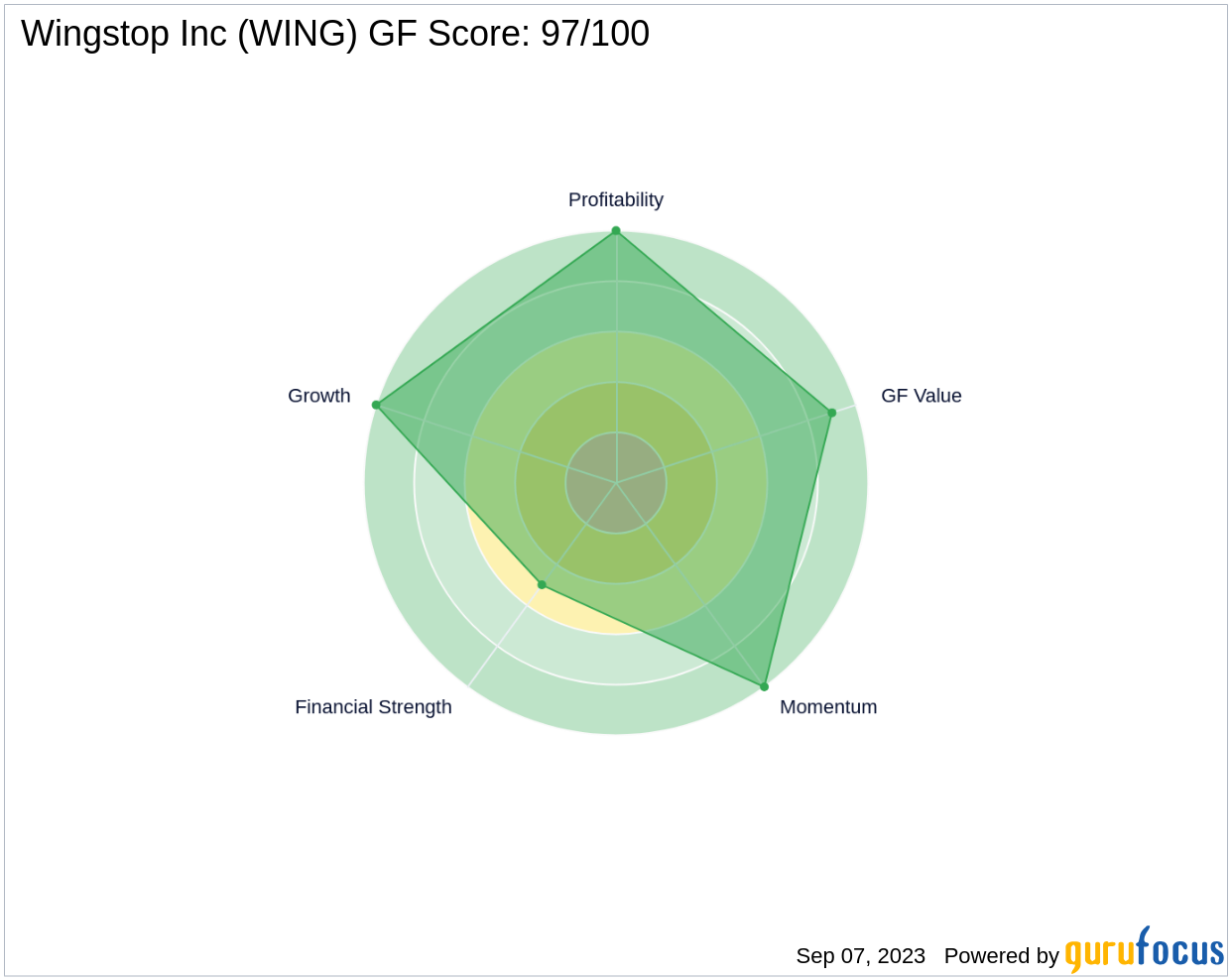Click the Growth data point marker
The image size is (1232, 980).
pos(376,405)
